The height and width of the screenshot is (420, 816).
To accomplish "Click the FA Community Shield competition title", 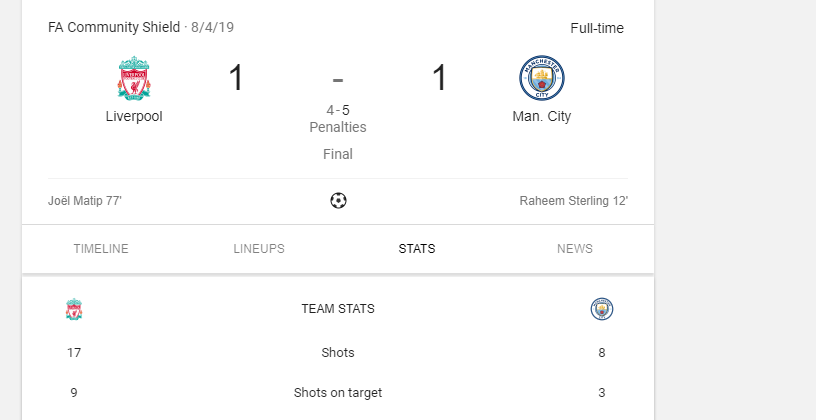I will [114, 27].
